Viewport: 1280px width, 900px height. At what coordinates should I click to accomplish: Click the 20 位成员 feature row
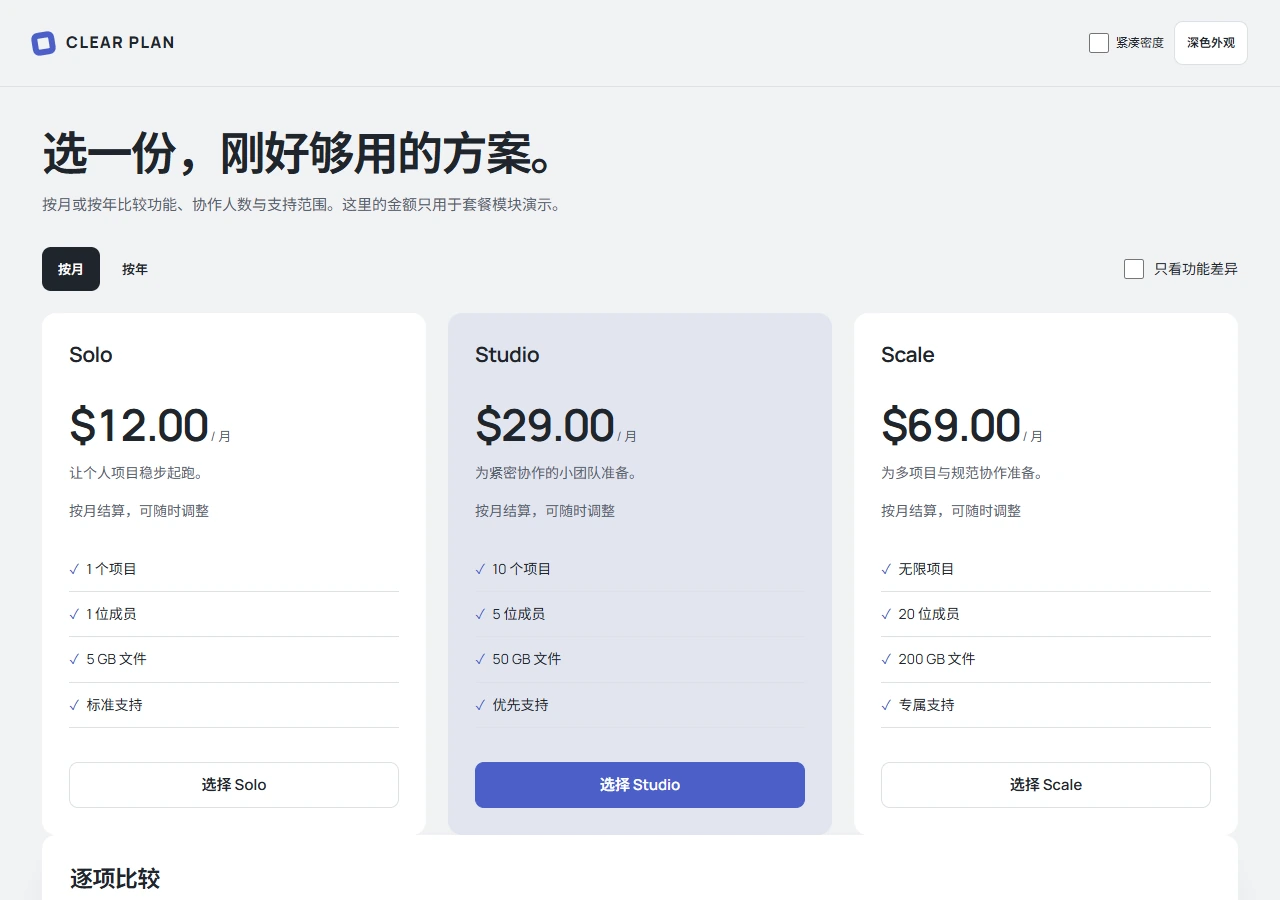tap(1046, 614)
